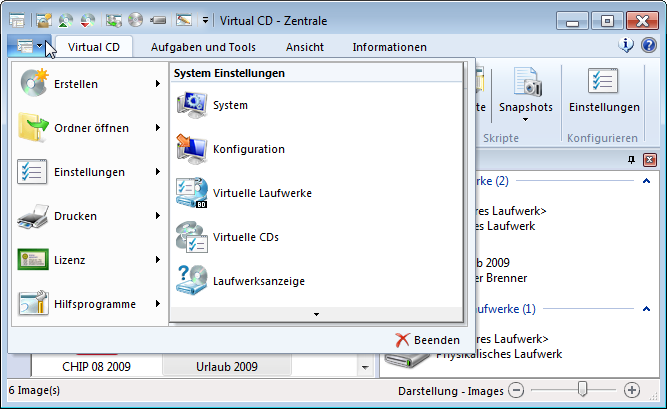
Task: Click Beenden to exit
Action: [x=428, y=340]
